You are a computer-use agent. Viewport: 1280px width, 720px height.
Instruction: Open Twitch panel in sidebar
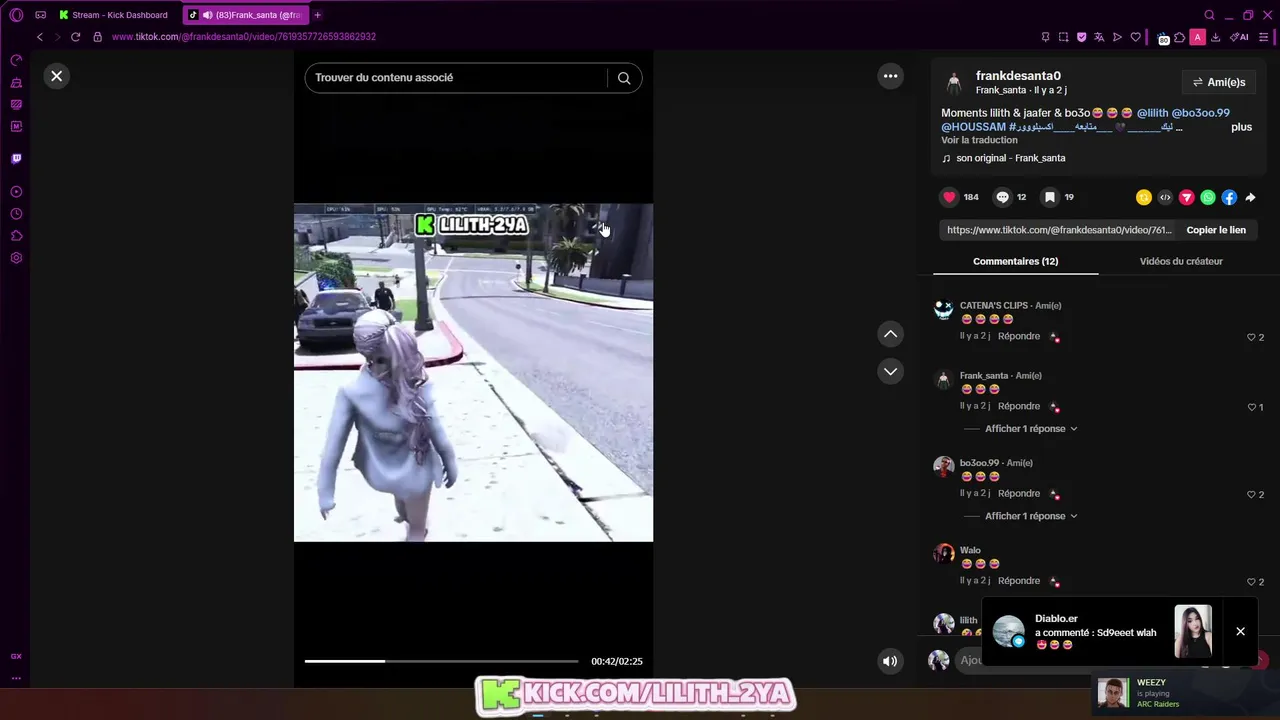[16, 158]
